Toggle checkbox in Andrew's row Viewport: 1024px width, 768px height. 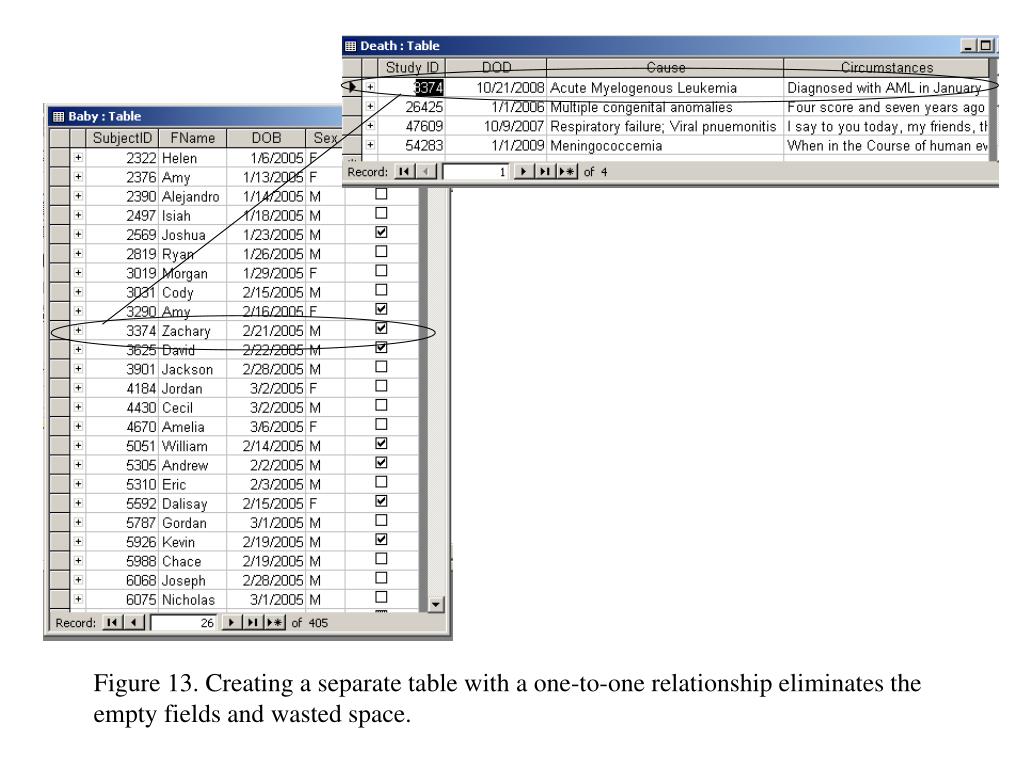click(x=381, y=462)
